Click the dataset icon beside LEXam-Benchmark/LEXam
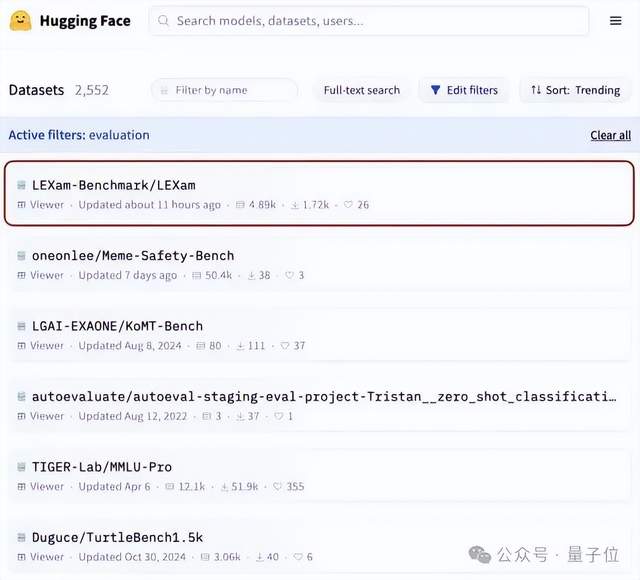The image size is (640, 580). click(21, 185)
